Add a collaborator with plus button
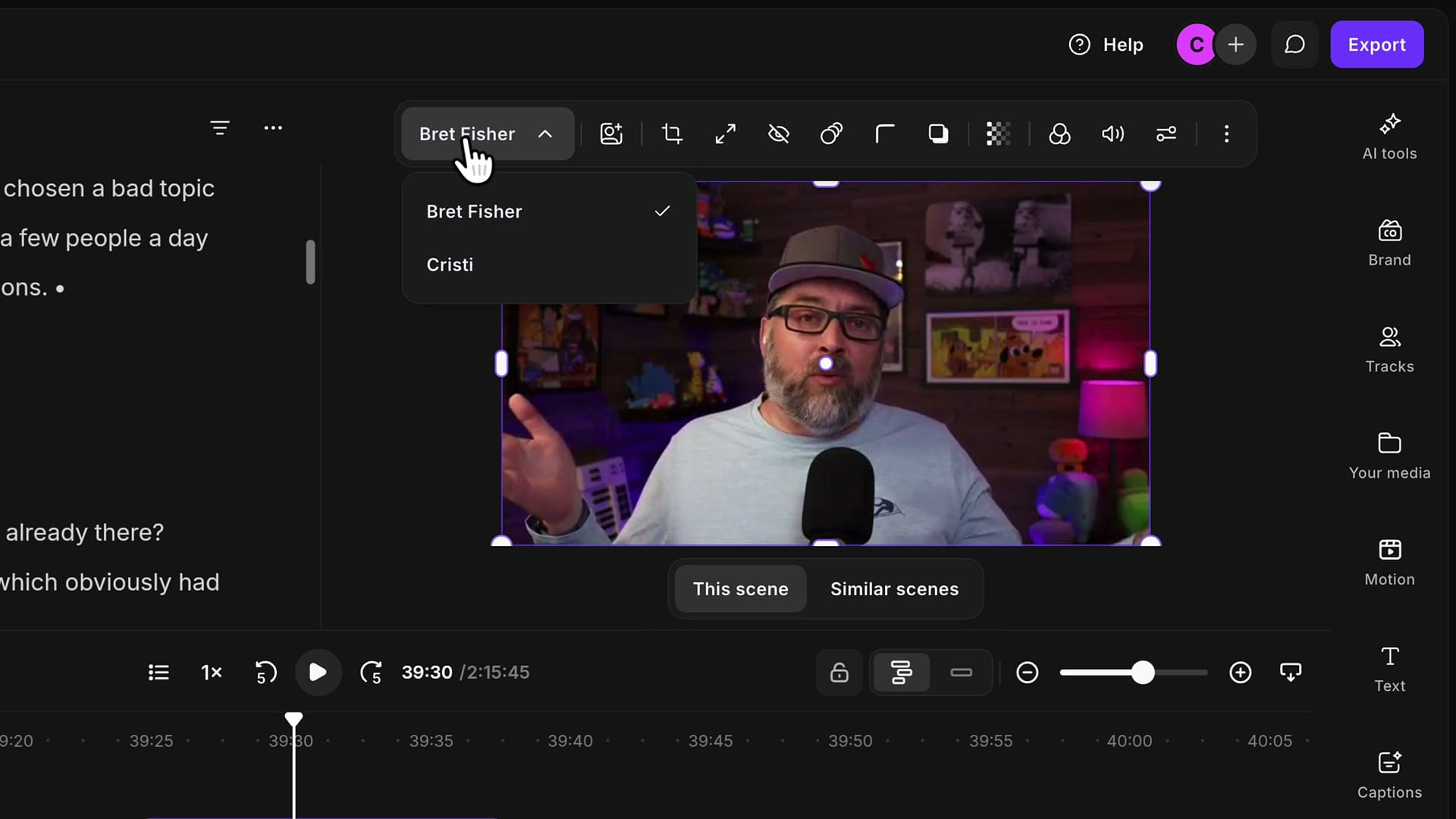 pos(1236,45)
